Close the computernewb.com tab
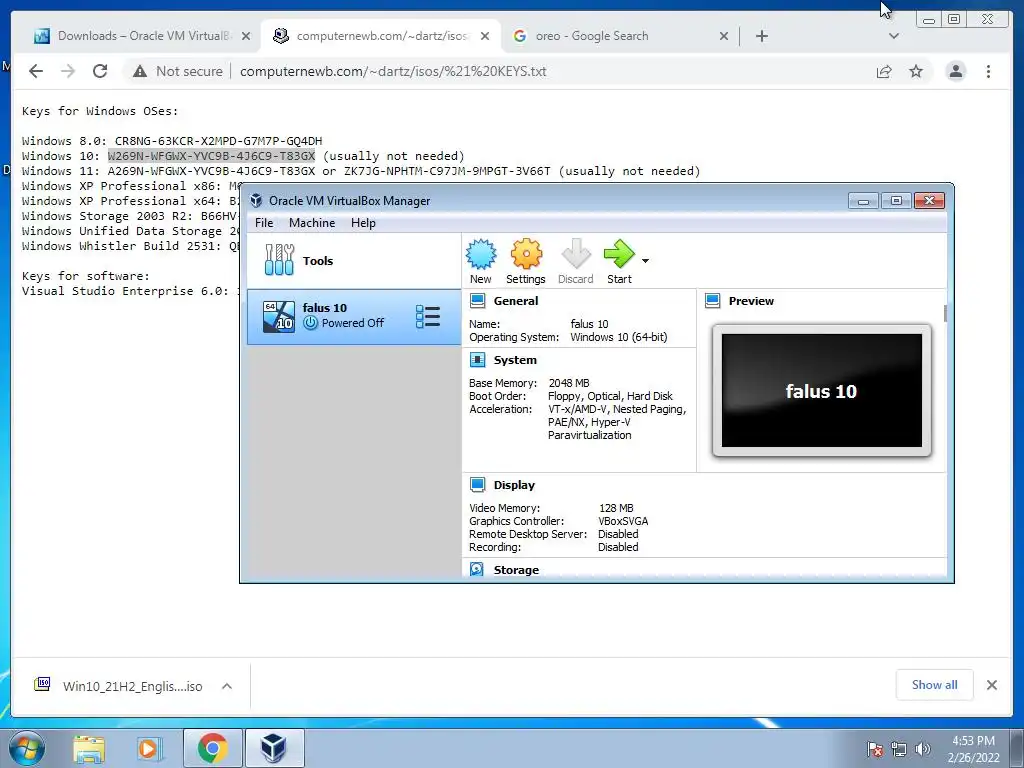 [x=485, y=36]
